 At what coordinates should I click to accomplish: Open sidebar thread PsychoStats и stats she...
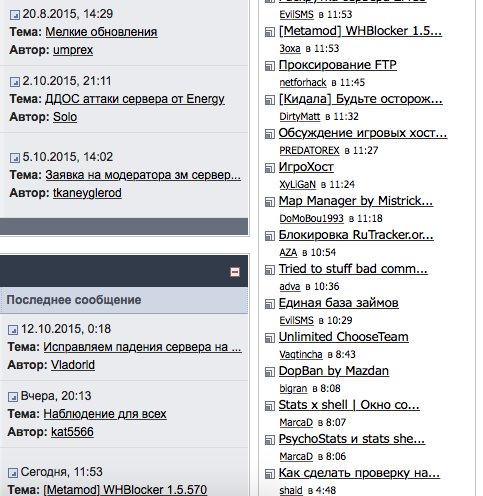click(x=352, y=439)
